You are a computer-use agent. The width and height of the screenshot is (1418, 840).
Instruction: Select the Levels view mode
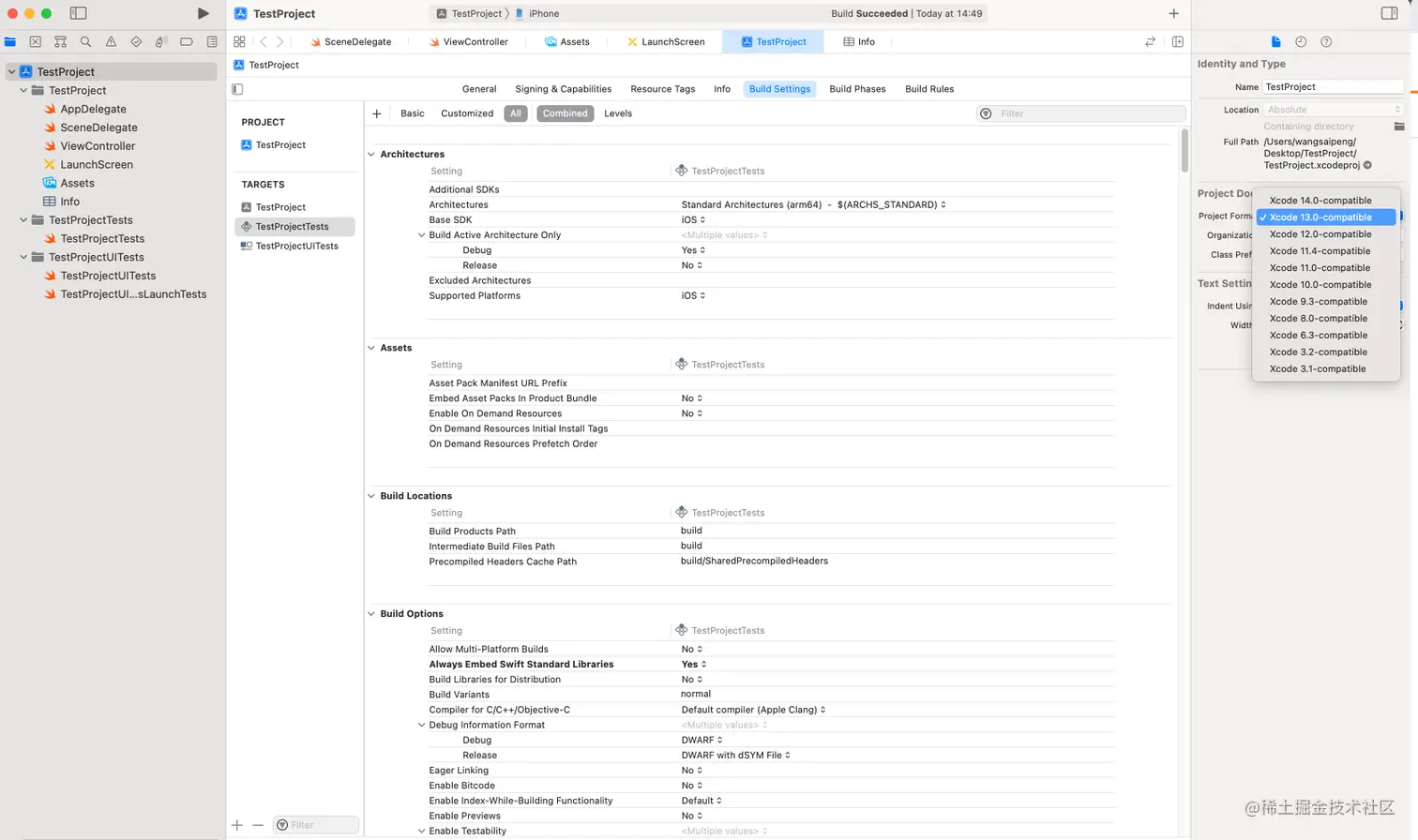click(x=618, y=113)
